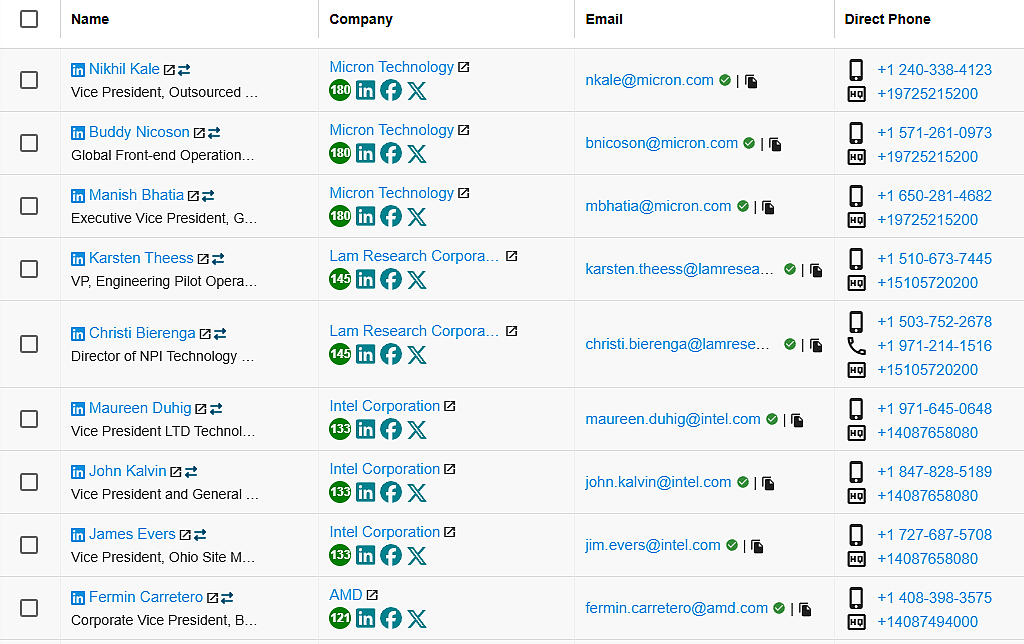
Task: Open the external link icon beside Karsten Theess
Action: point(203,257)
